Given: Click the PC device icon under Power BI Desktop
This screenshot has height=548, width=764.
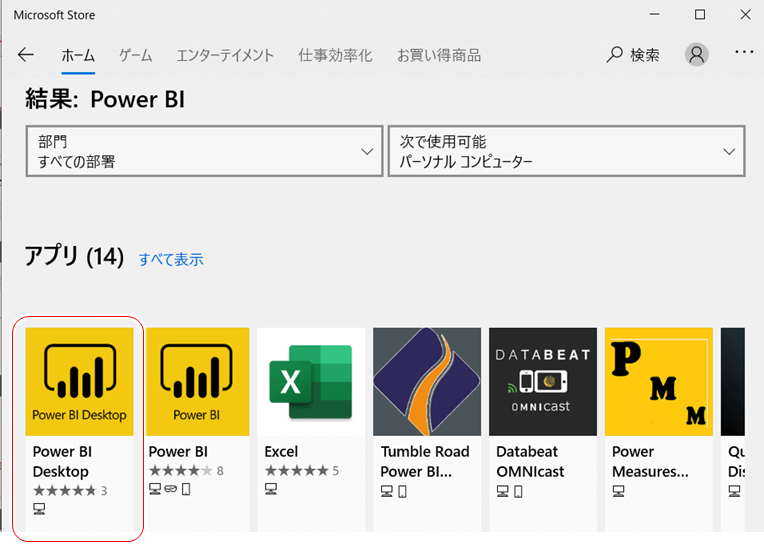Looking at the screenshot, I should click(x=39, y=509).
